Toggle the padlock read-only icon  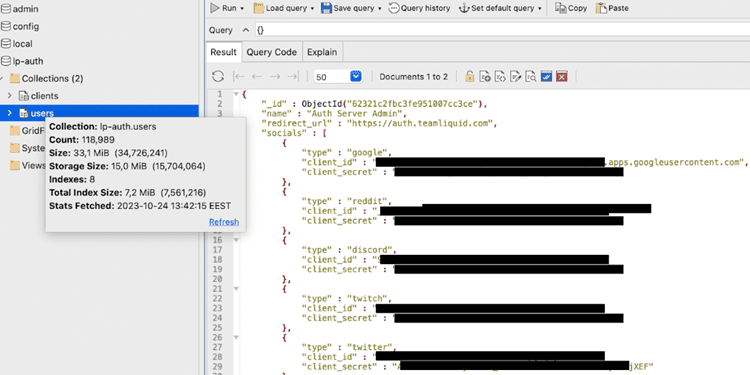coord(470,77)
